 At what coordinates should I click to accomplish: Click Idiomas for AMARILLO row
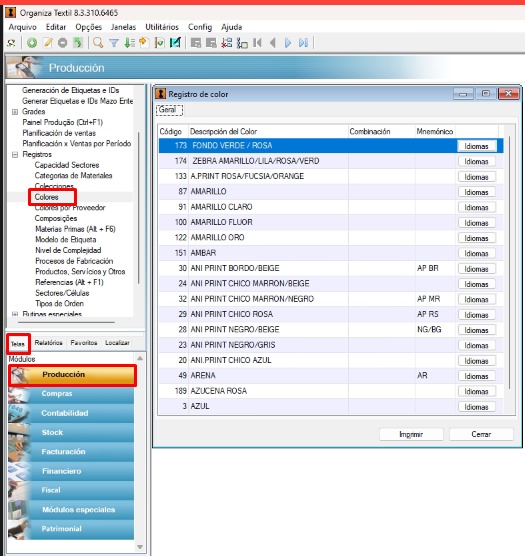point(476,192)
